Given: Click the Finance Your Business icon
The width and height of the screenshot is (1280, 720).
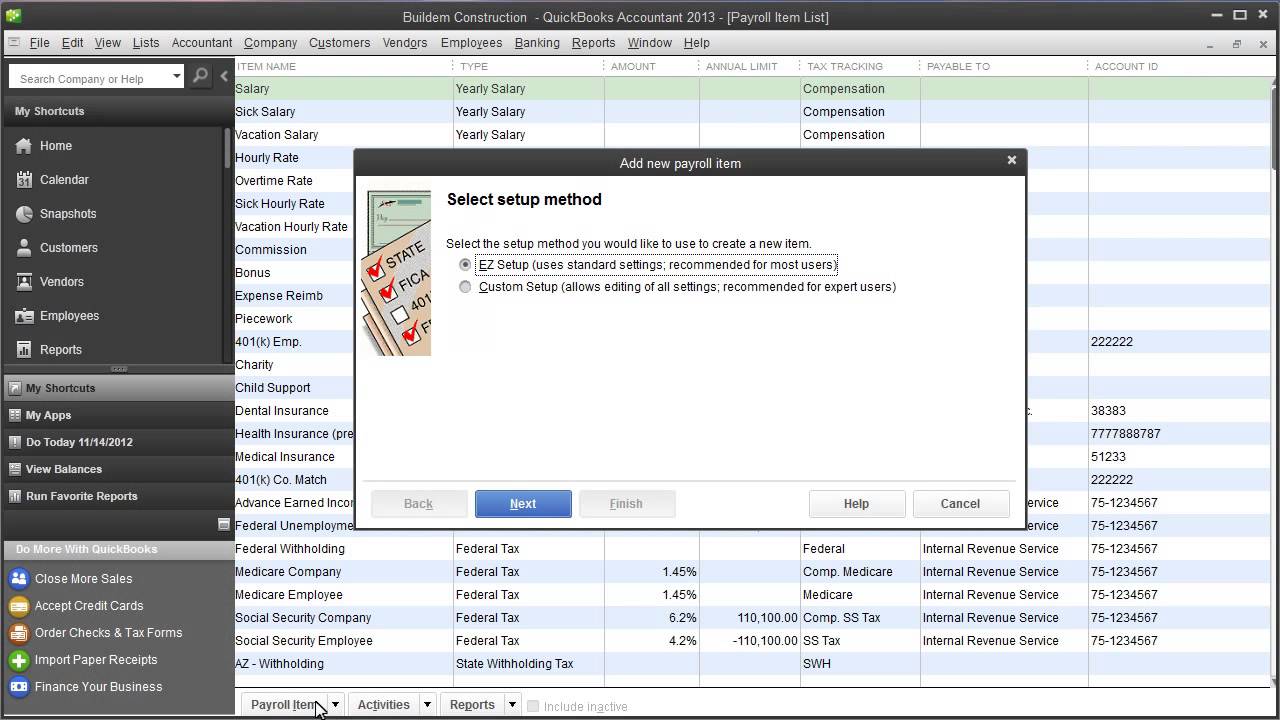Looking at the screenshot, I should pos(18,687).
